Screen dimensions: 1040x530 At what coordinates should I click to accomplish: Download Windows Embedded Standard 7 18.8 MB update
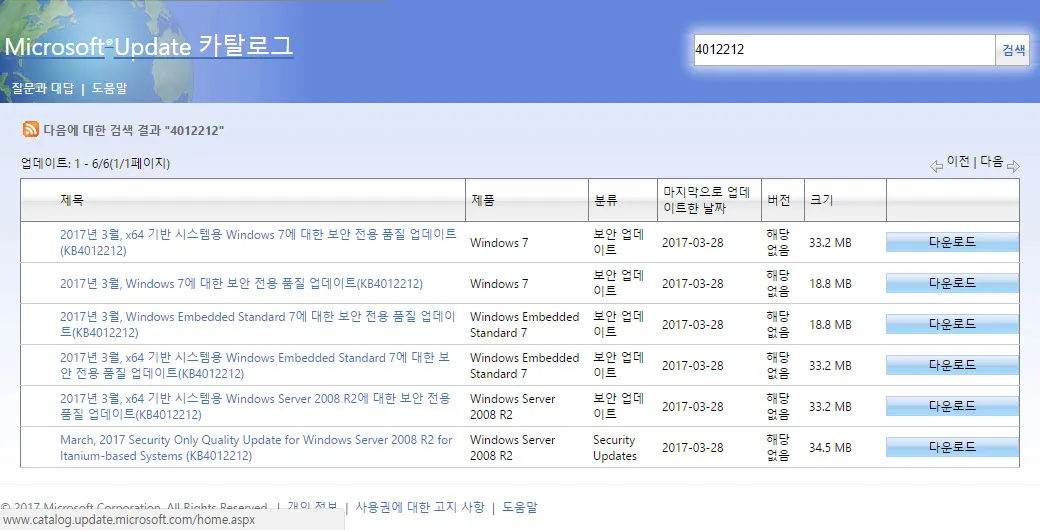952,324
